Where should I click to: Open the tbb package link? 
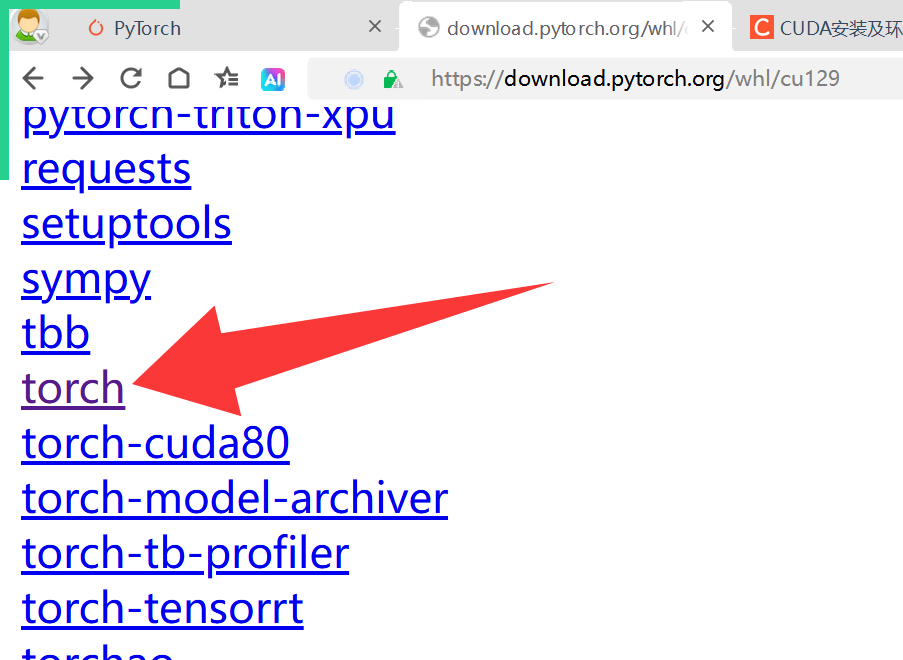tap(55, 333)
